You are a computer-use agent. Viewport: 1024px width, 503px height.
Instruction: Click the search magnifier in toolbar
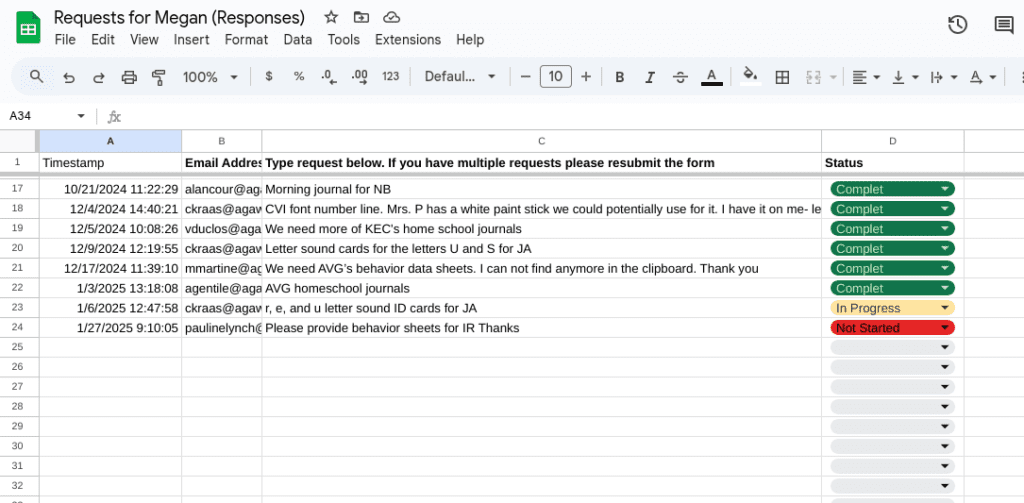[x=37, y=77]
